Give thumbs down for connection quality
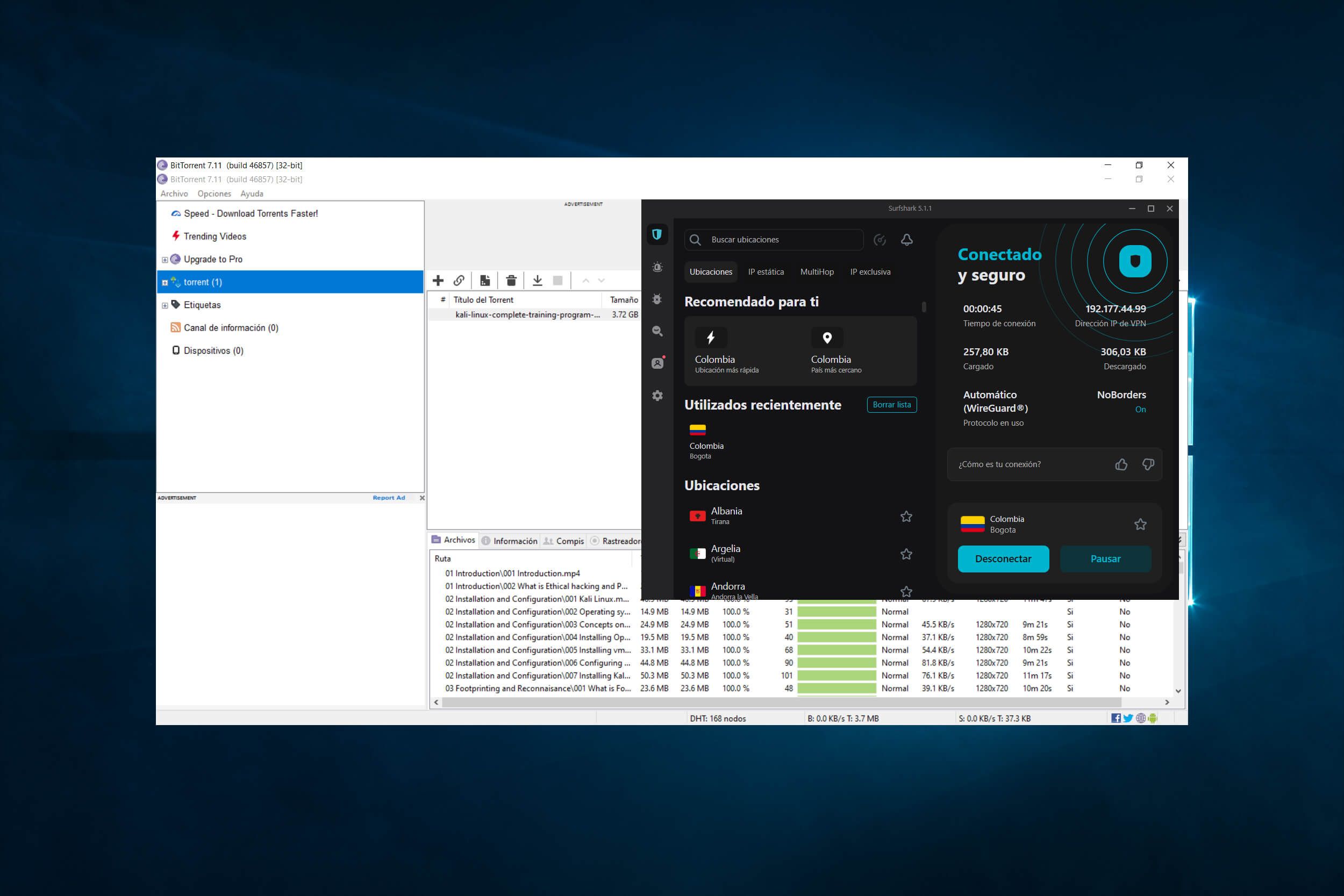Image resolution: width=1344 pixels, height=896 pixels. coord(1147,464)
